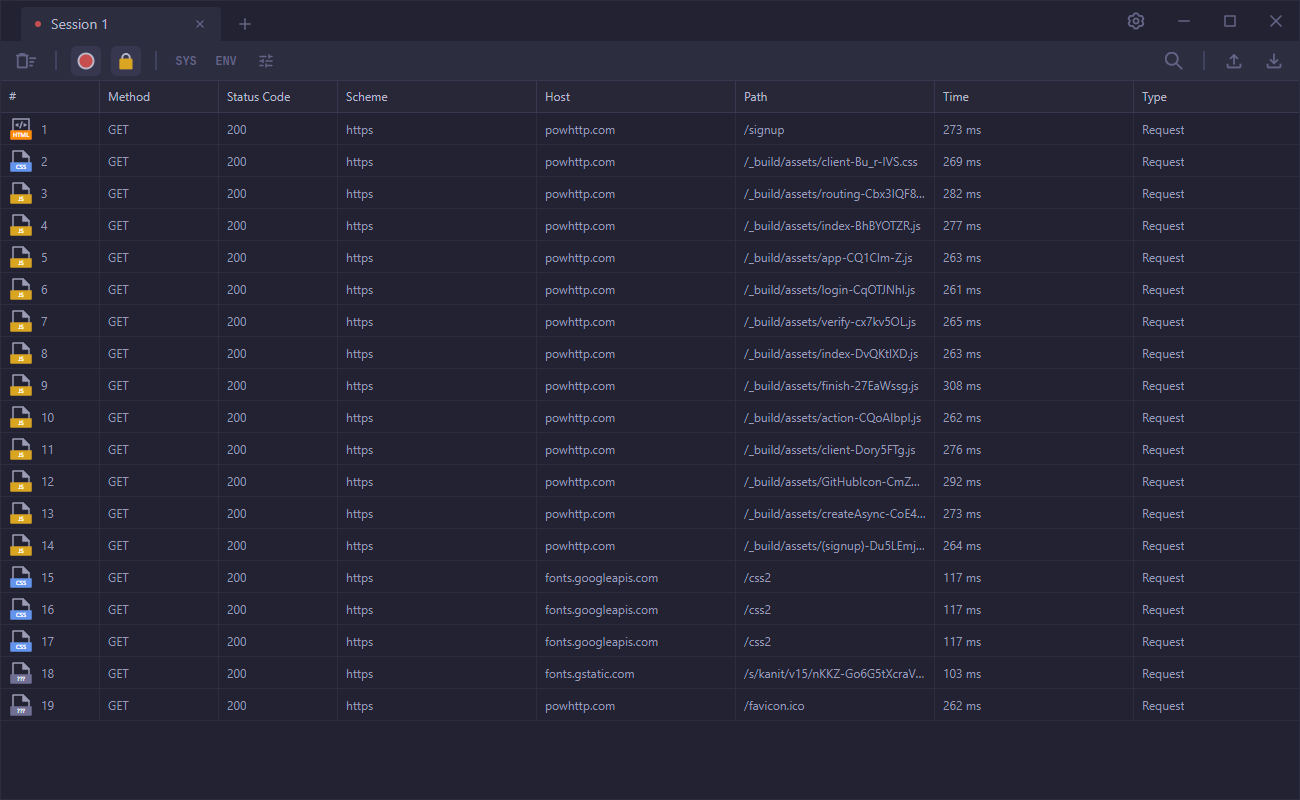
Task: Toggle the ENV proxy option
Action: tap(226, 61)
